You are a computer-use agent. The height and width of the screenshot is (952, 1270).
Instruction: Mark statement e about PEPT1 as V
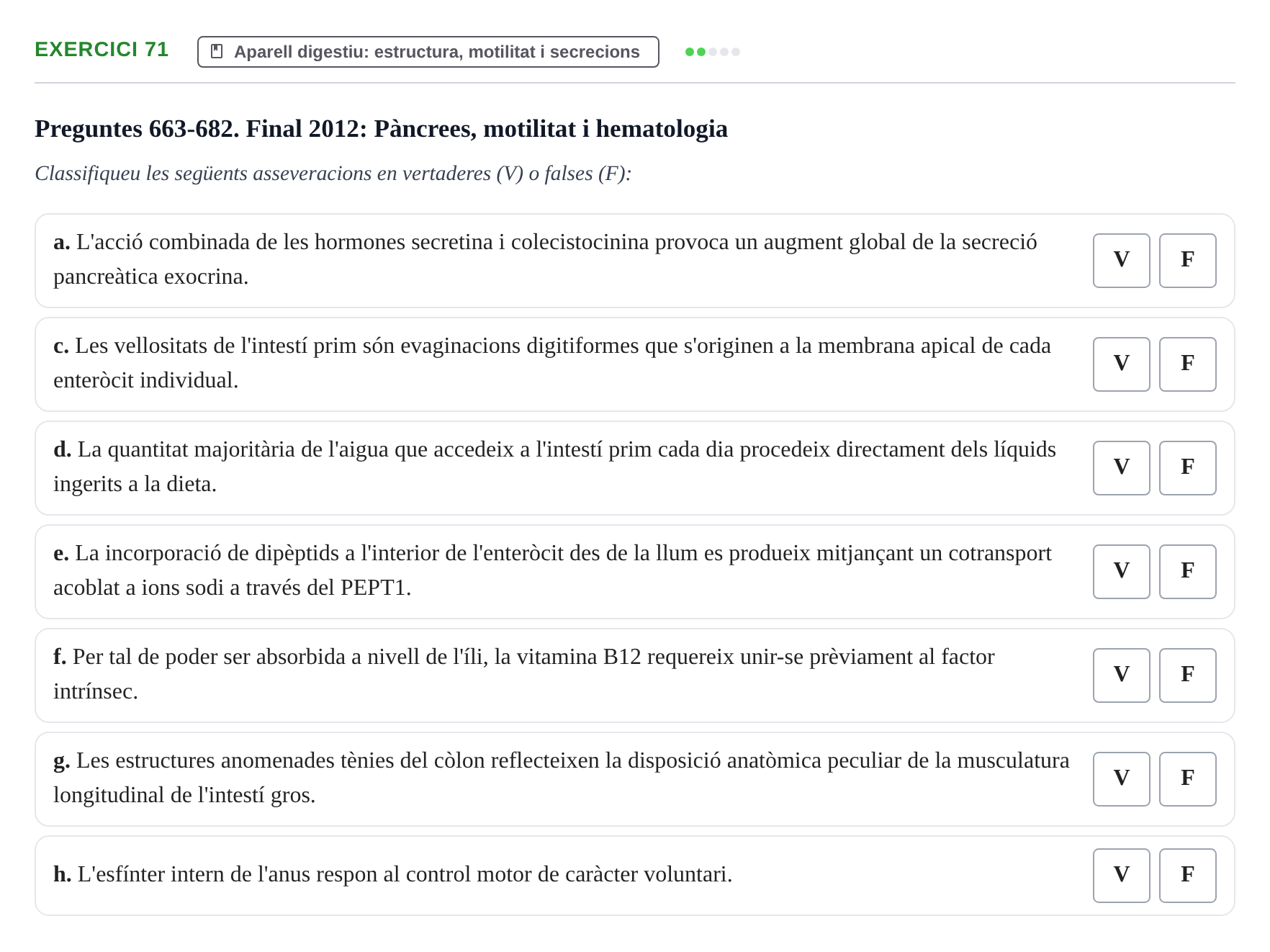pyautogui.click(x=1121, y=571)
